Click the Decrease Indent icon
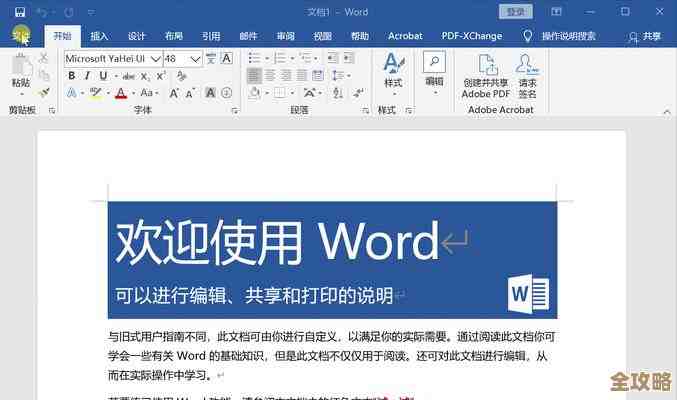The height and width of the screenshot is (400, 677). 332,58
